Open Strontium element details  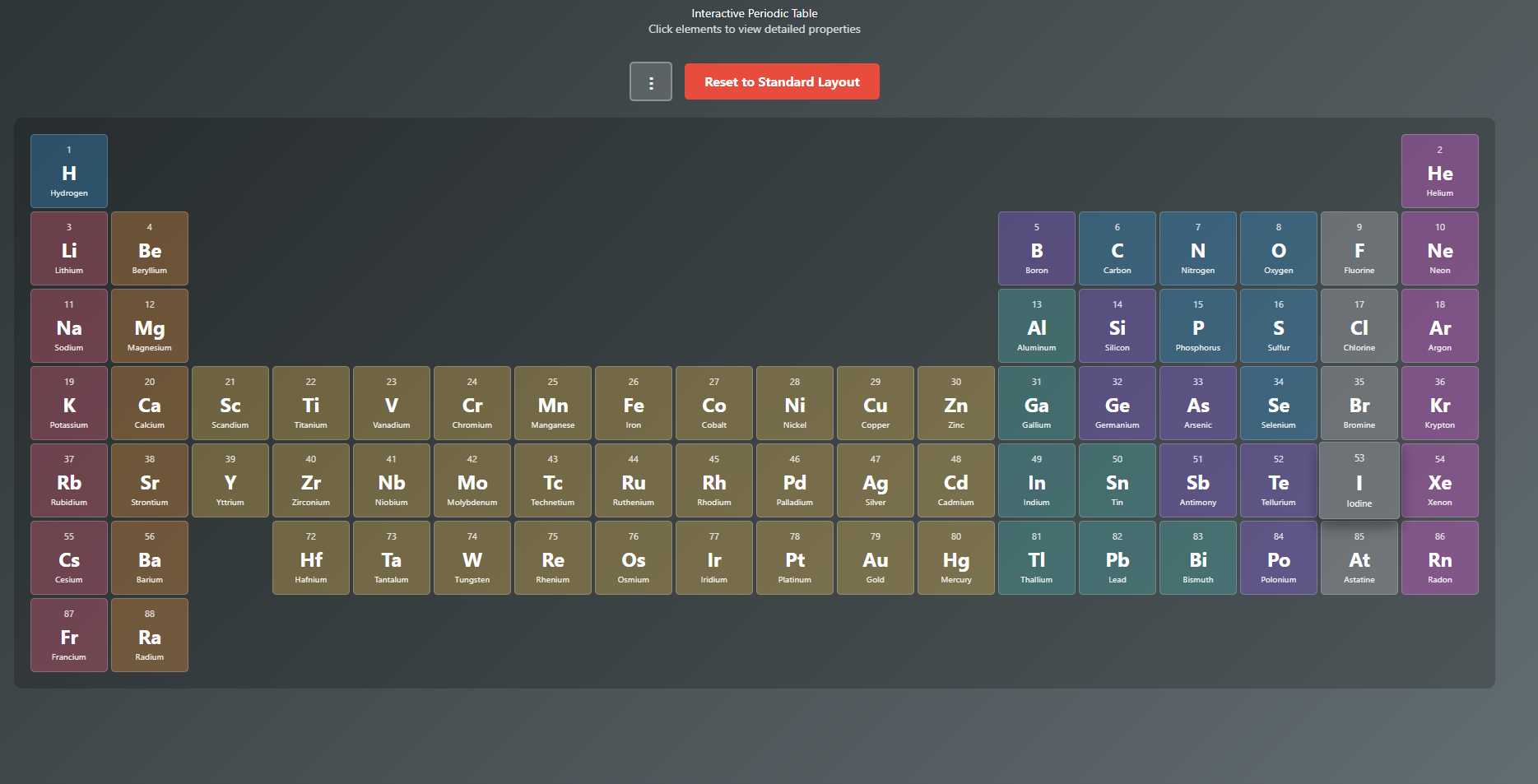150,480
